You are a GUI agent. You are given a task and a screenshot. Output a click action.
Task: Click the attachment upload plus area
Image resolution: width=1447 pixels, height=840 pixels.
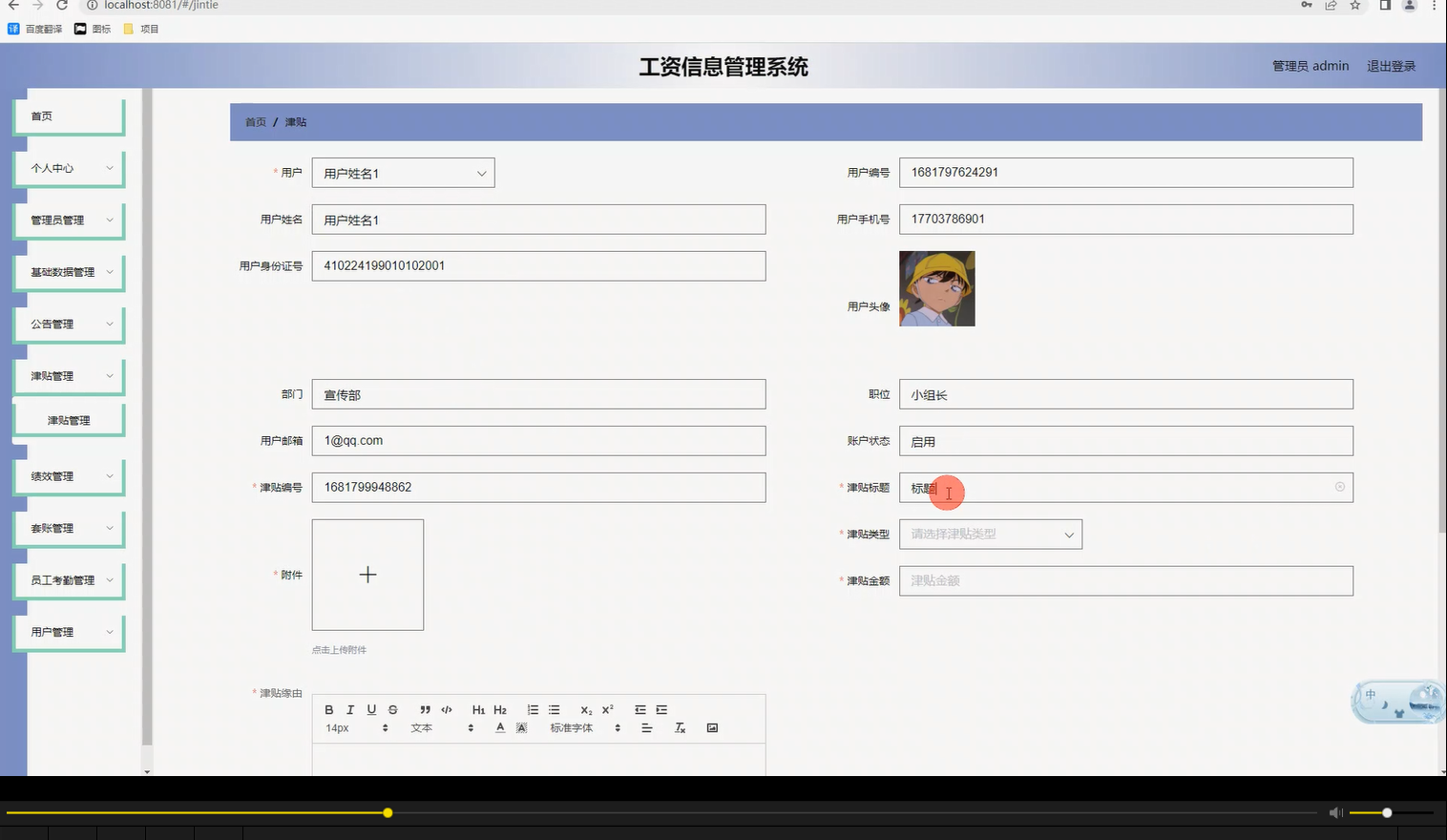[x=367, y=575]
